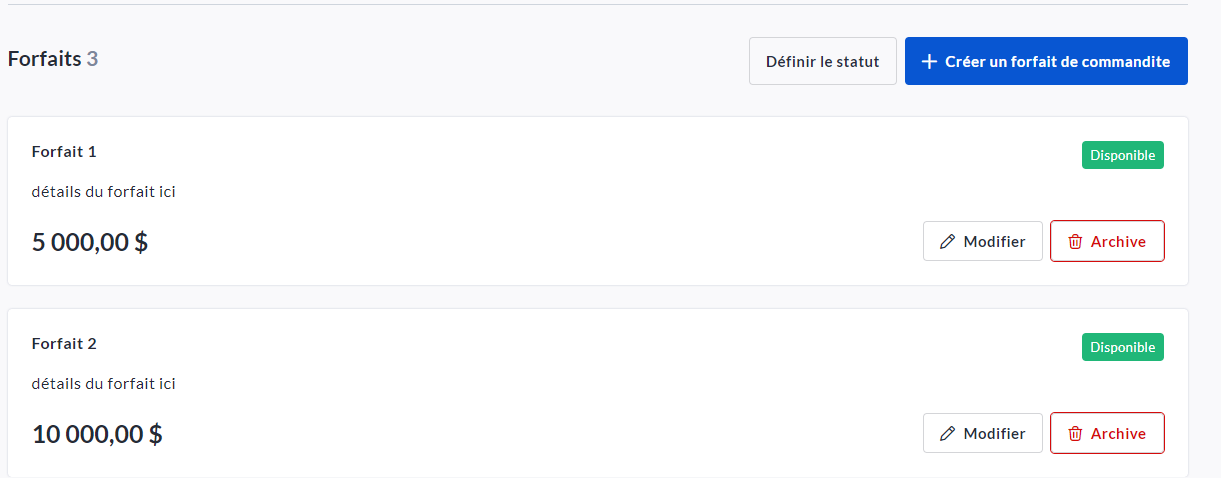Click the pencil icon for Forfait 1
Screen dimensions: 1221x478
click(x=947, y=241)
